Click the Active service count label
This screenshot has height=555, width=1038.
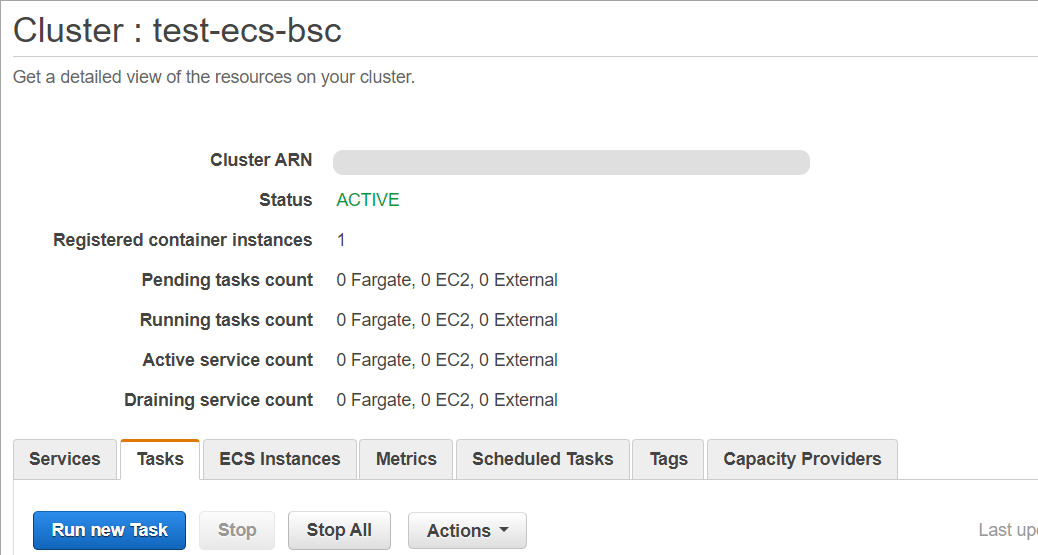(x=228, y=360)
